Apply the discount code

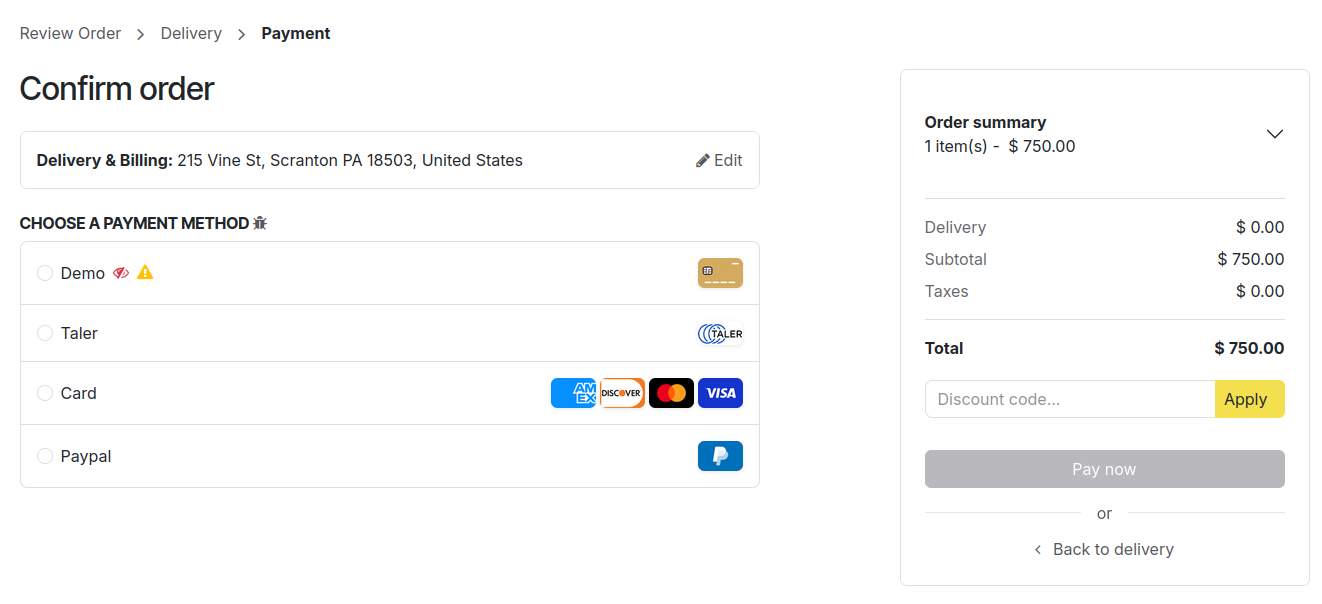click(x=1249, y=399)
